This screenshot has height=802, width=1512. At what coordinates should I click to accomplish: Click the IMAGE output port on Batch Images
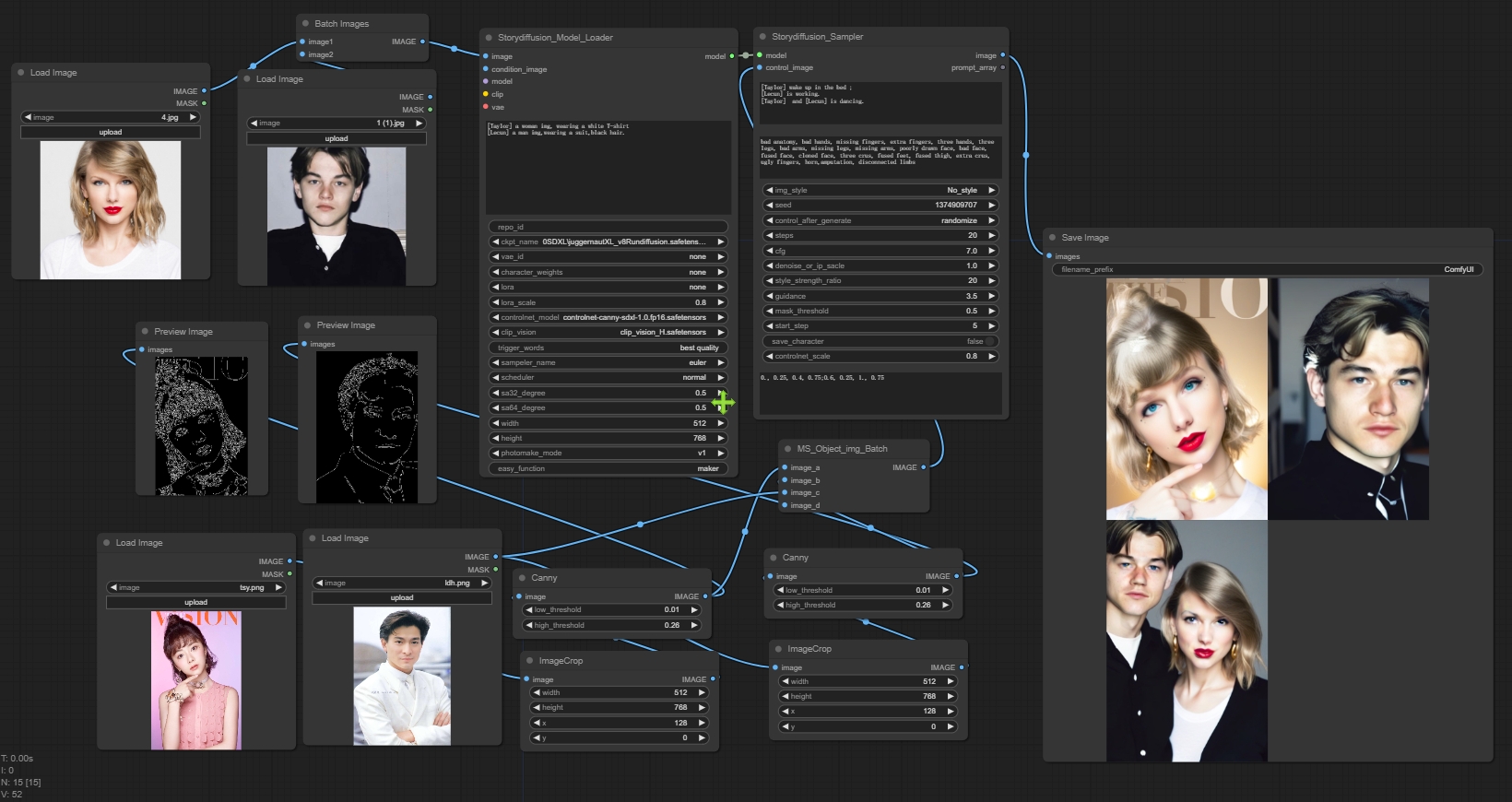[x=422, y=41]
